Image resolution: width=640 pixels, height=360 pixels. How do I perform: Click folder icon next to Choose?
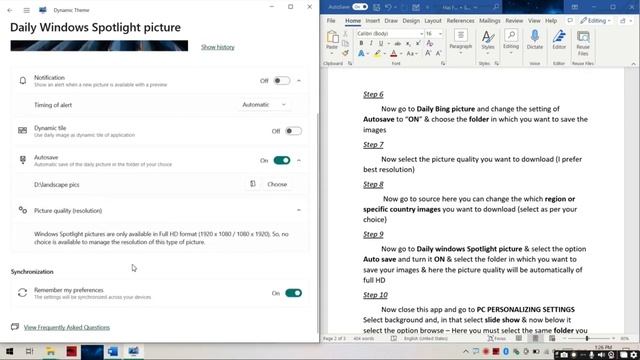pos(253,184)
